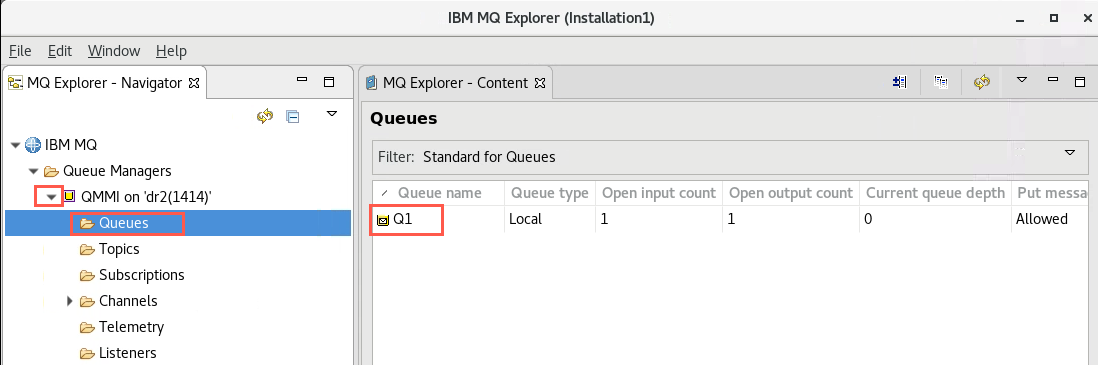Click the IBM MQ globe icon
The image size is (1098, 365).
(x=33, y=145)
